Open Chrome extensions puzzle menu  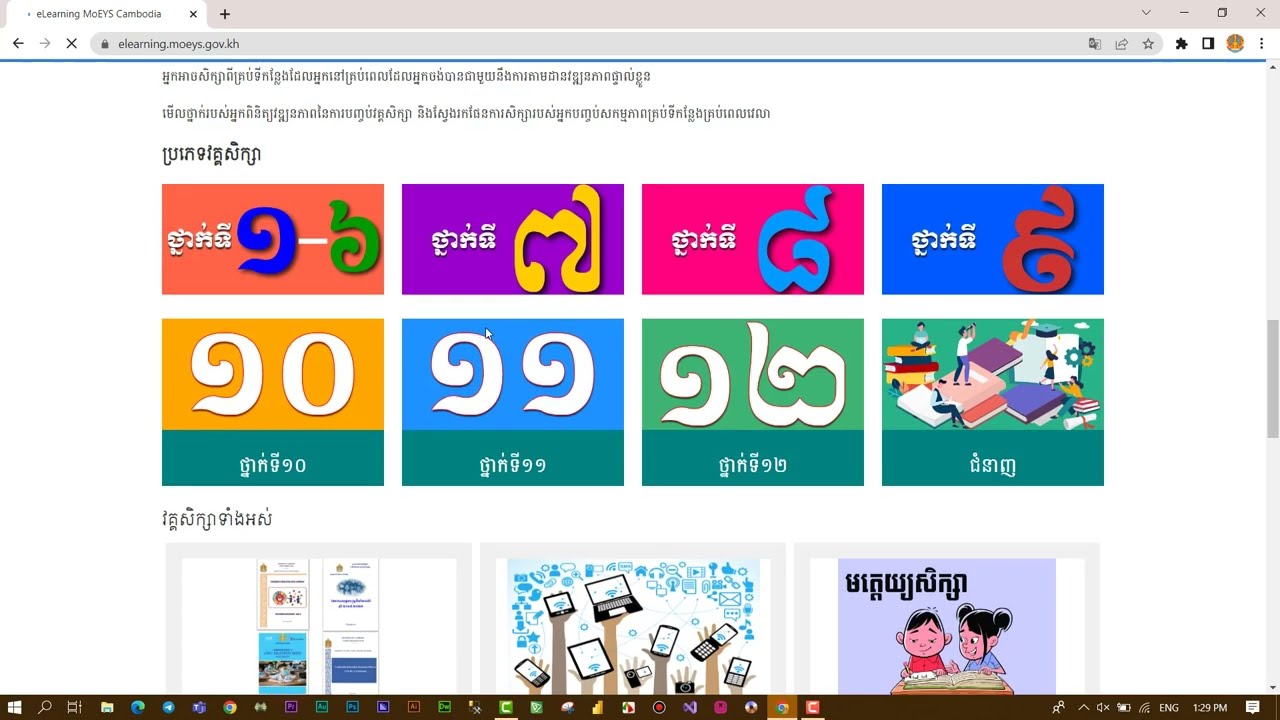(x=1181, y=44)
